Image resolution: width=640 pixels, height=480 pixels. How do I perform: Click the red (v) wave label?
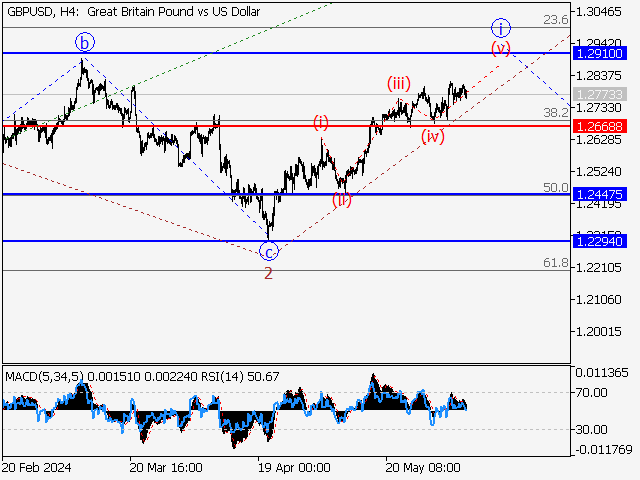point(501,47)
